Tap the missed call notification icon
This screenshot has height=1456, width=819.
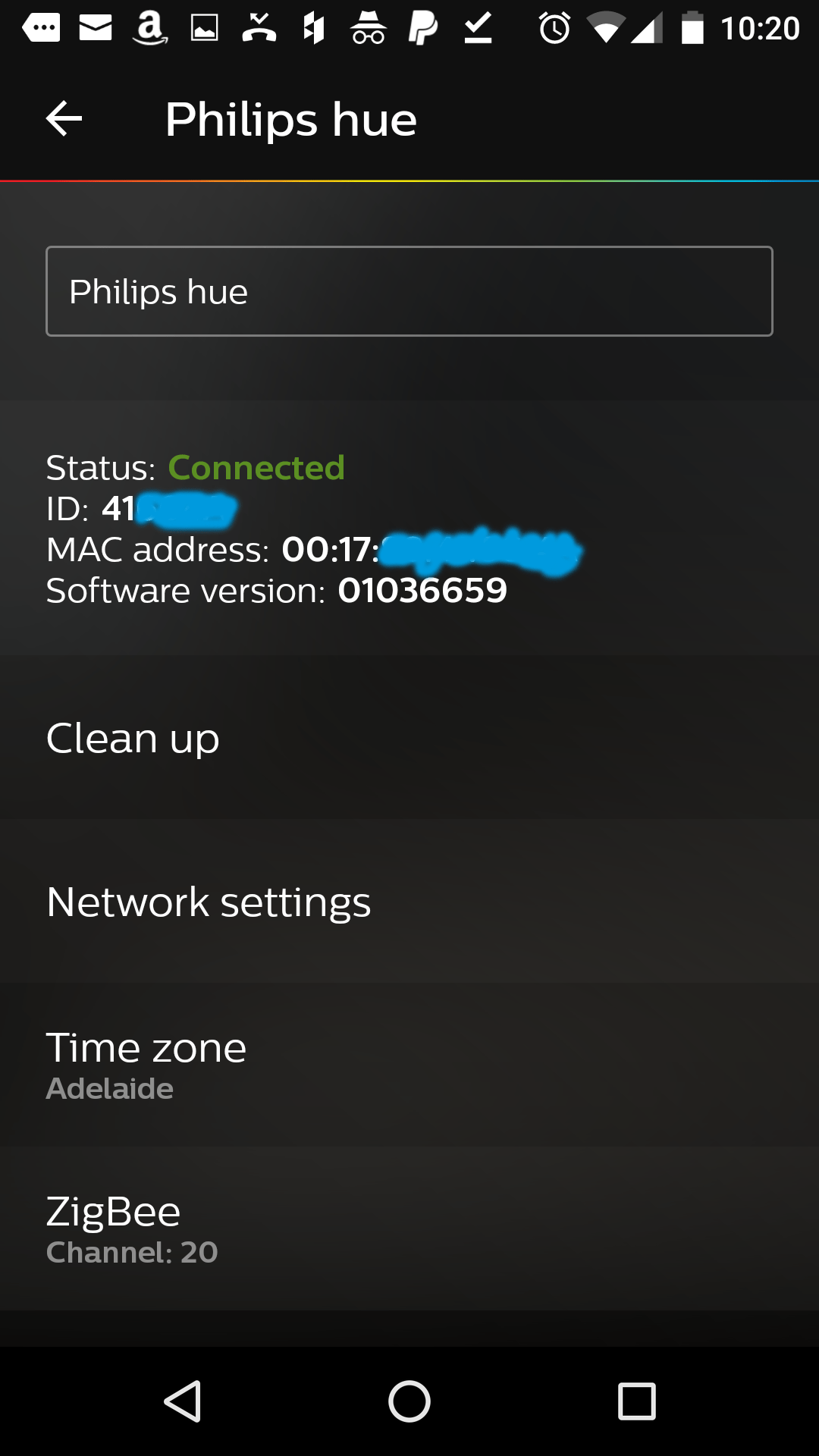pos(259,29)
